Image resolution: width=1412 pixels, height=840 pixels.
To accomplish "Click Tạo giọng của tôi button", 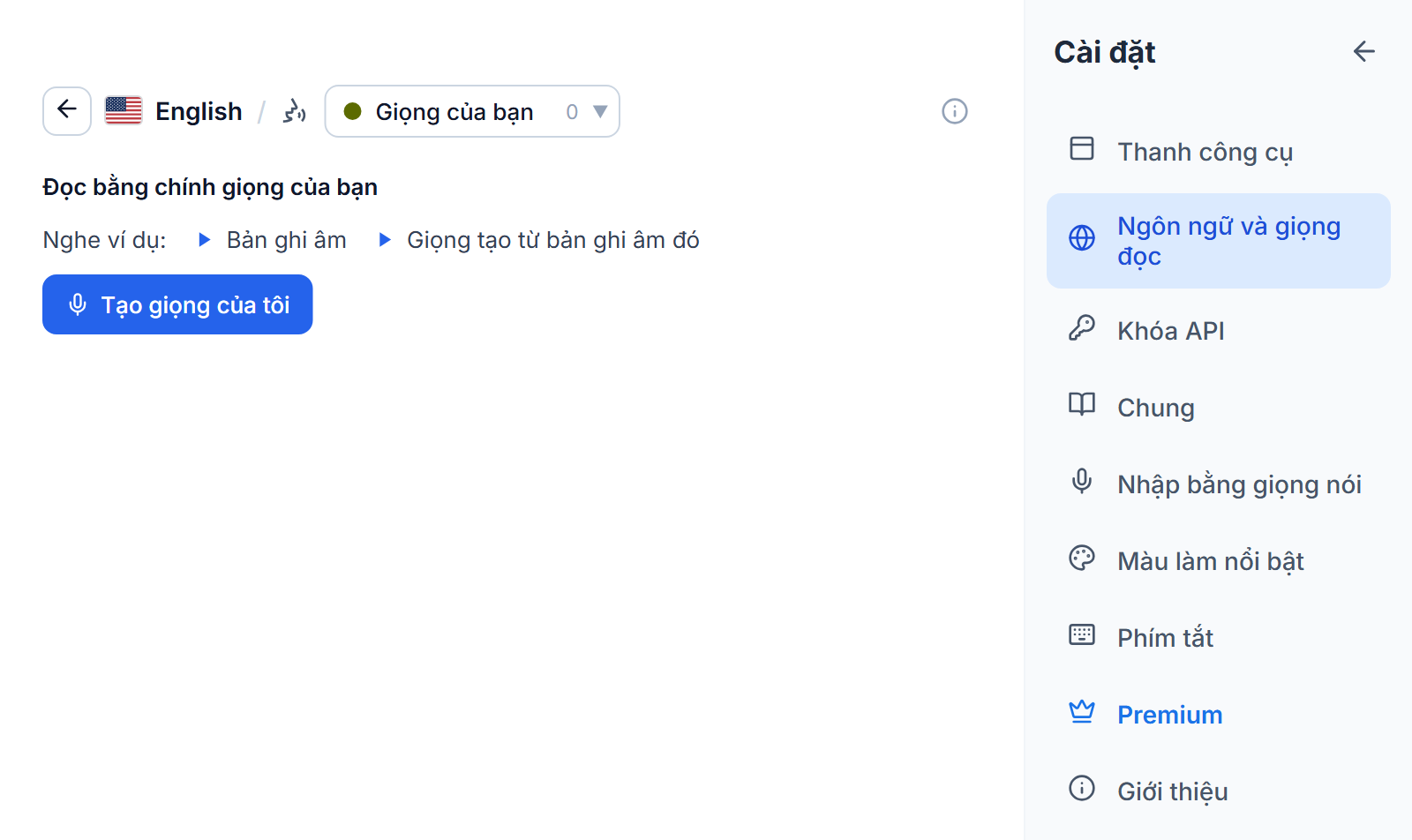I will (177, 304).
